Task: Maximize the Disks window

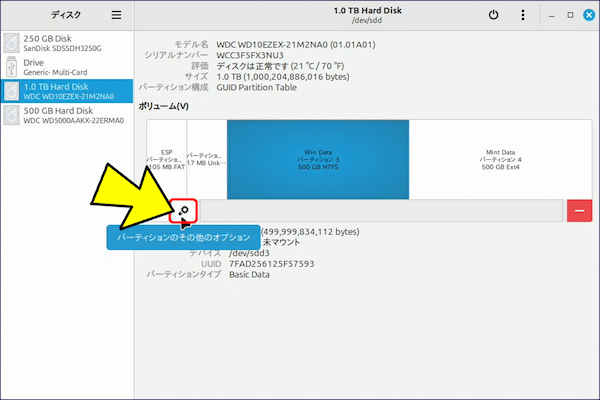Action: (570, 16)
